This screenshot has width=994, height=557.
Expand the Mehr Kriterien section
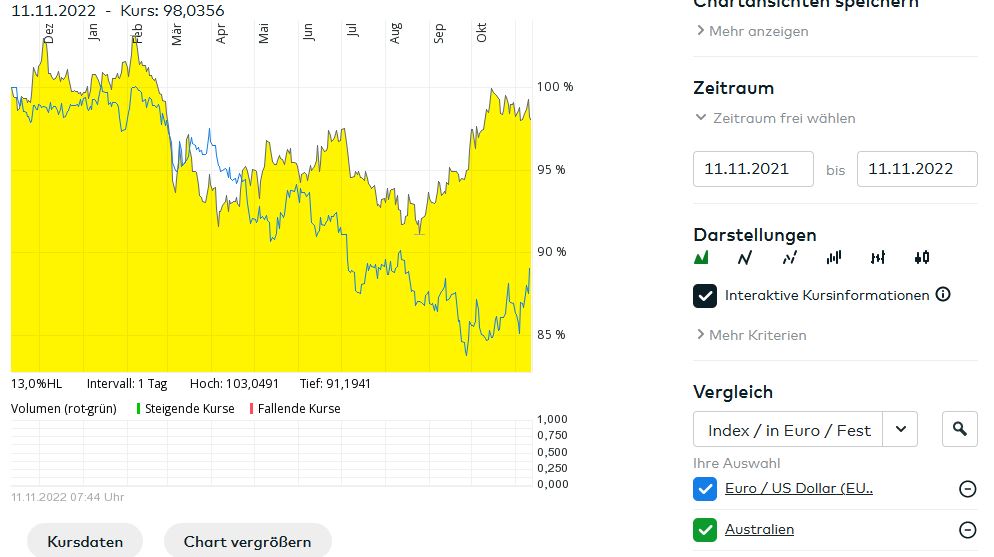(751, 335)
